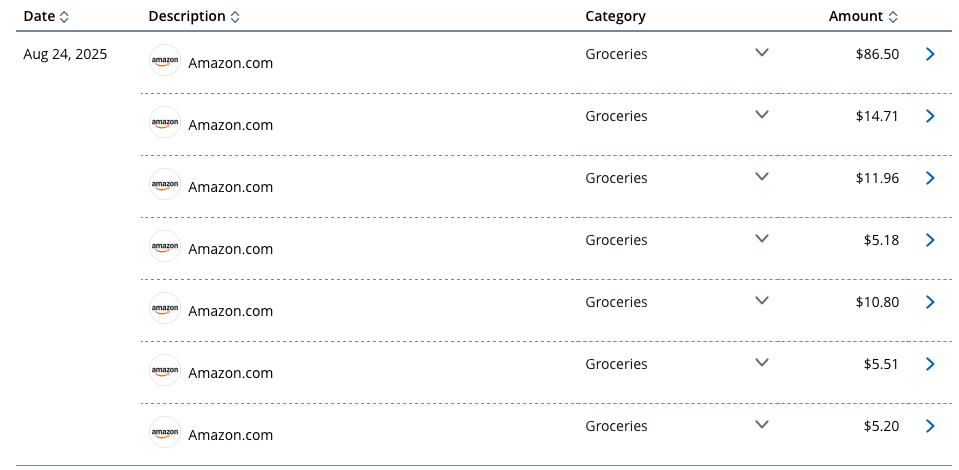Click Amazon.com text in $10.80 row
The image size is (959, 470).
(x=231, y=311)
